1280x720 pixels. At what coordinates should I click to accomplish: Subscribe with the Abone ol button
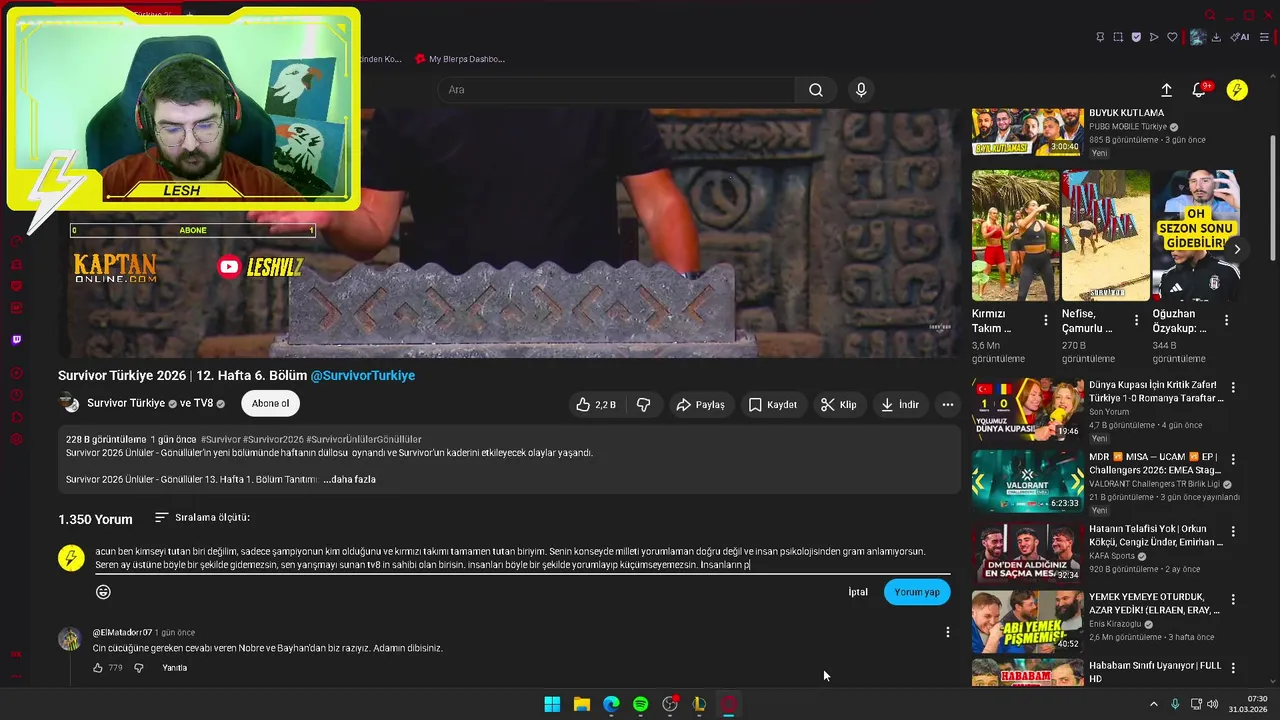click(271, 404)
